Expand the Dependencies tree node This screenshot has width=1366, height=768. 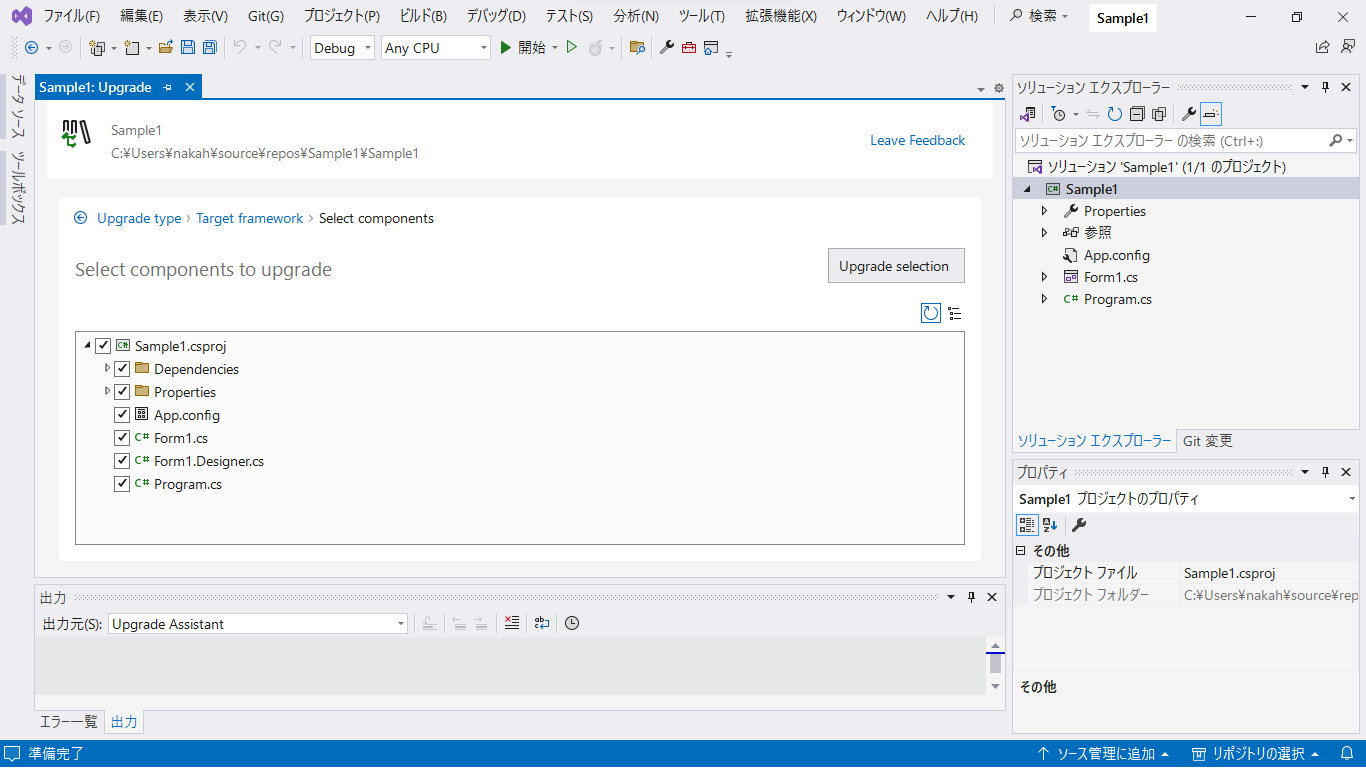coord(108,369)
